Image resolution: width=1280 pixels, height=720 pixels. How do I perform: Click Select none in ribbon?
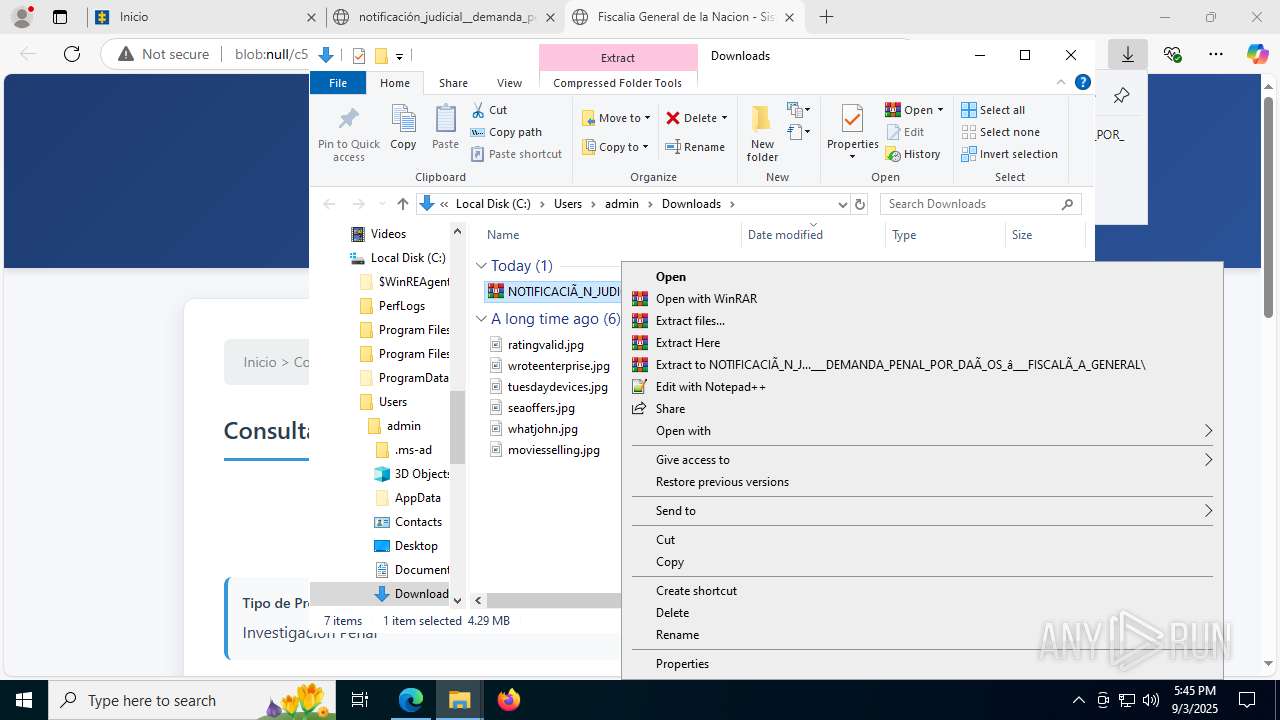[x=1000, y=132]
